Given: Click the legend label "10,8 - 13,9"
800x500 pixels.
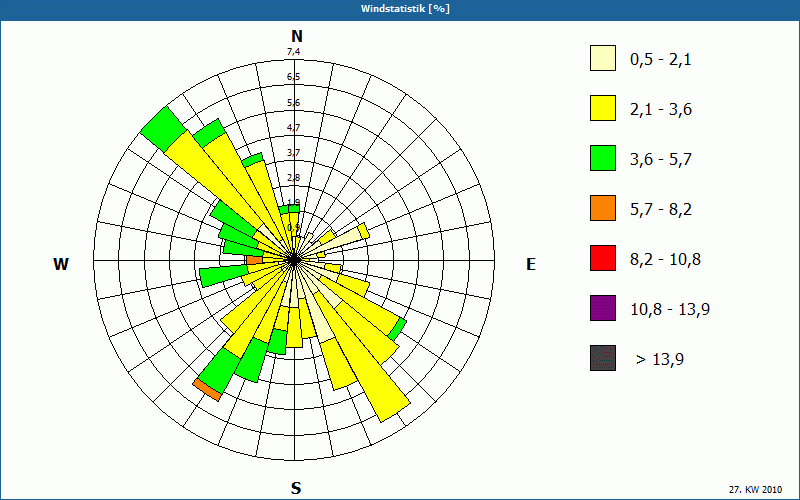Looking at the screenshot, I should pos(670,309).
